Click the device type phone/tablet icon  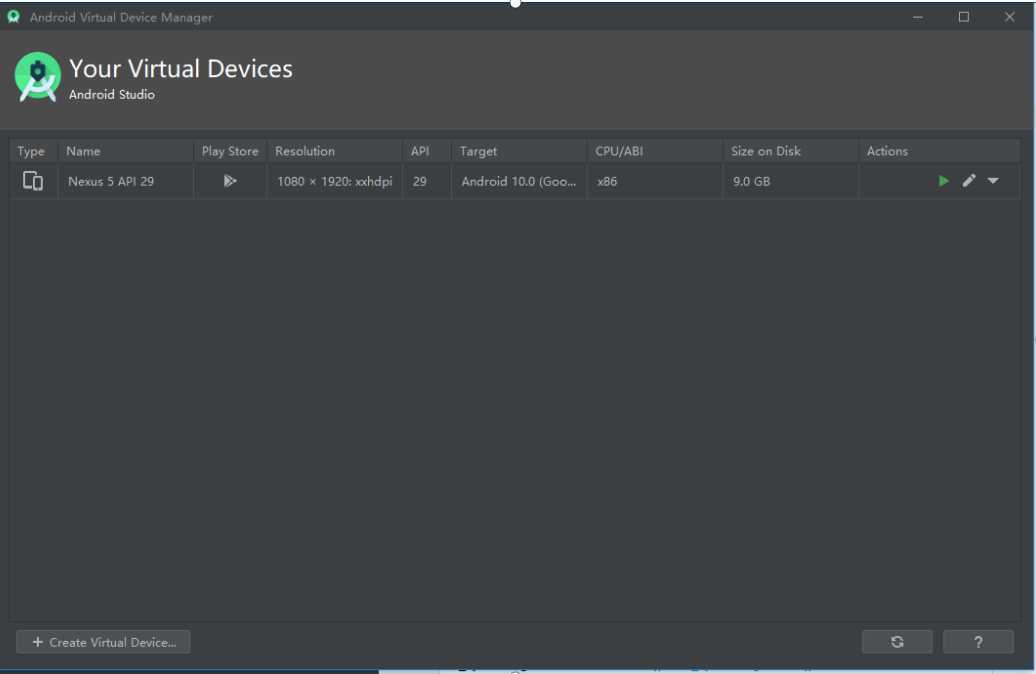pos(33,181)
